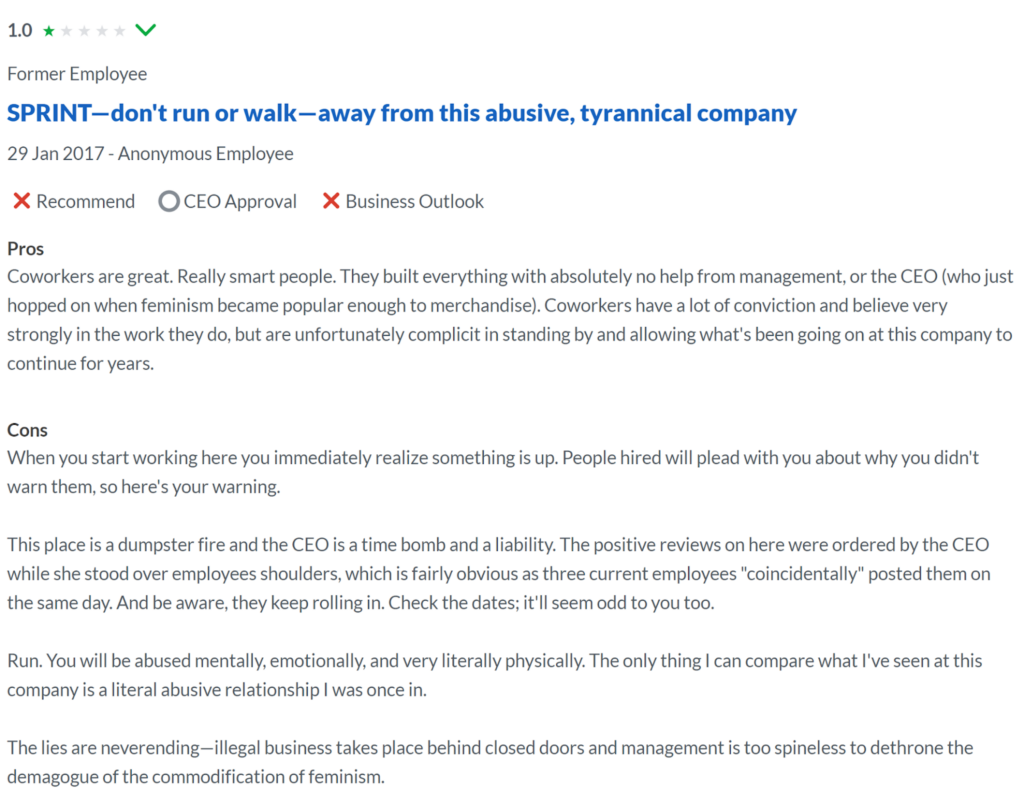
Task: Click the Pros heading
Action: [x=25, y=249]
